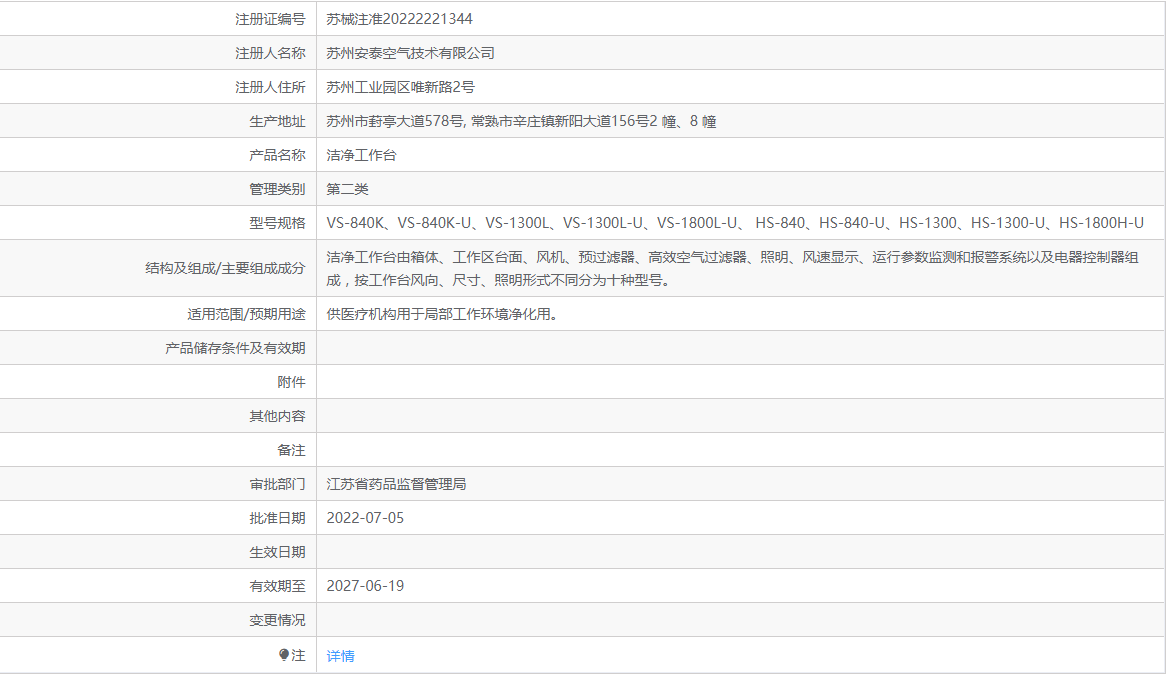Select product name 洁净工作台
Viewport: 1166px width, 676px height.
(x=361, y=155)
